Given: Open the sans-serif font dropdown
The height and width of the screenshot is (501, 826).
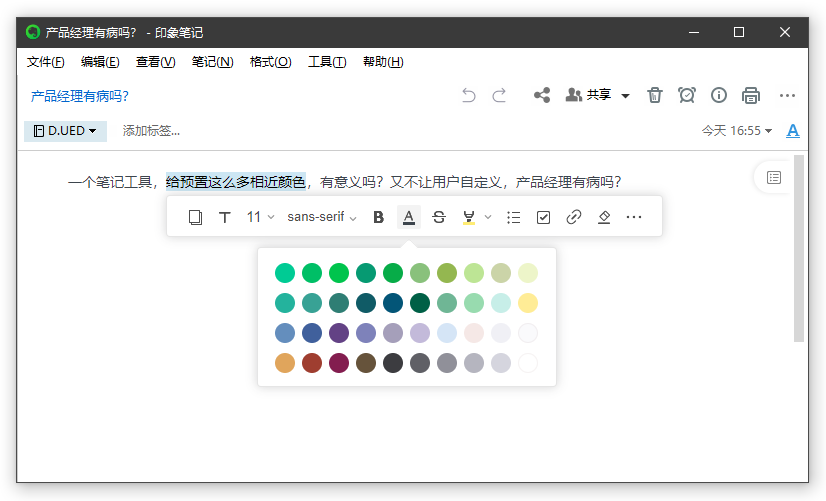Looking at the screenshot, I should 322,217.
